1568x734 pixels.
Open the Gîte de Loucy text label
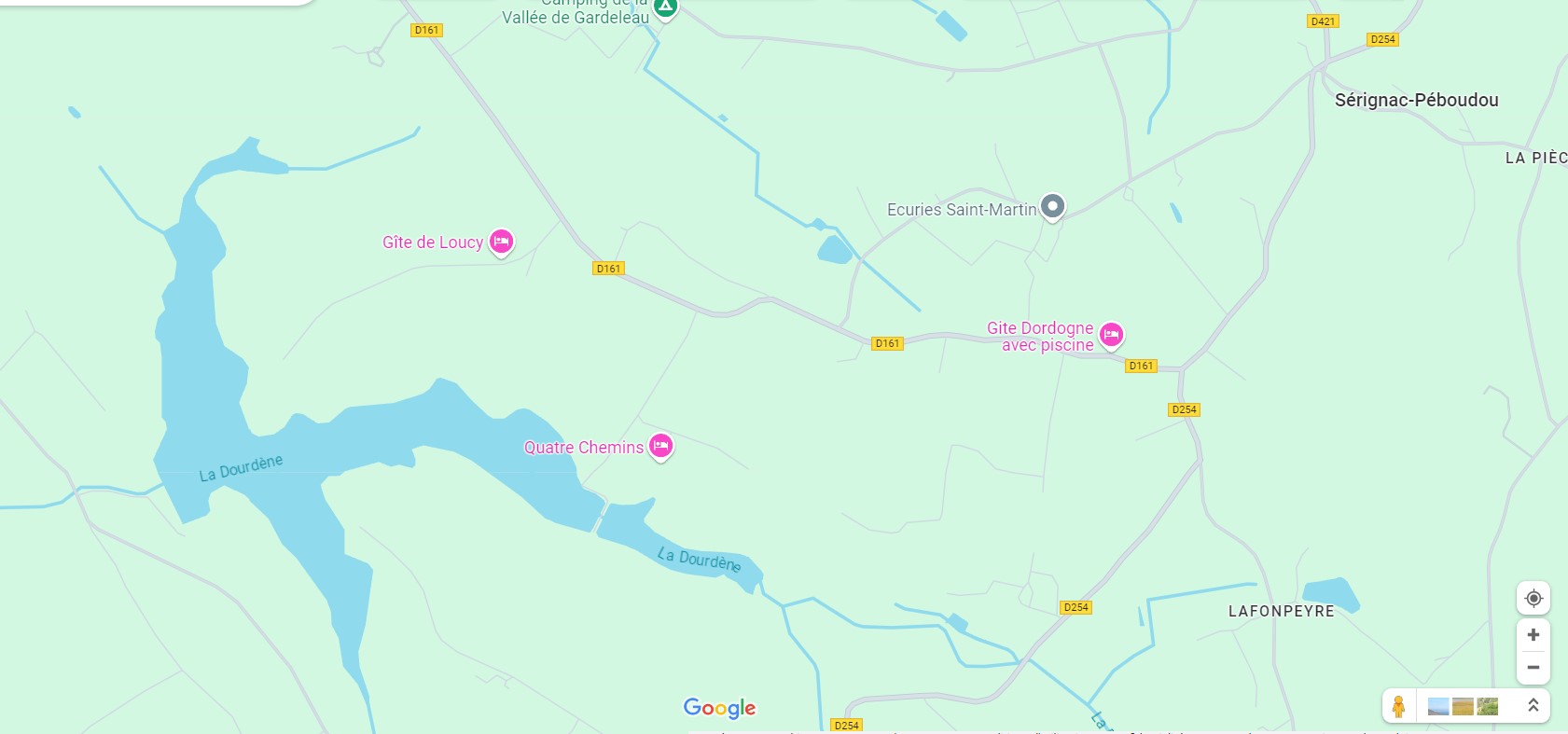433,242
